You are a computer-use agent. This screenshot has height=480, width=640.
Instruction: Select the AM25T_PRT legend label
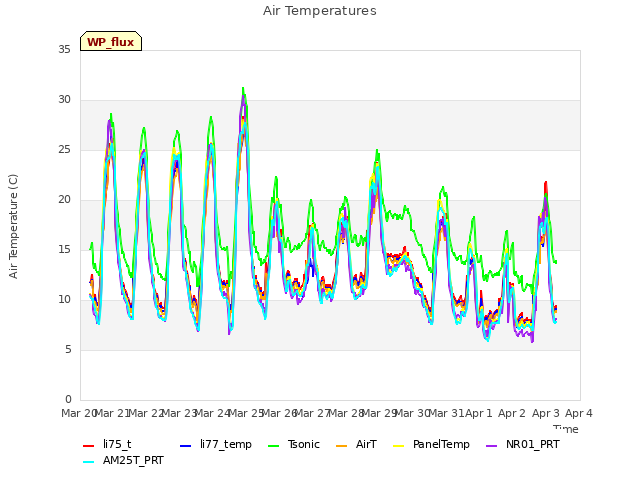(133, 460)
